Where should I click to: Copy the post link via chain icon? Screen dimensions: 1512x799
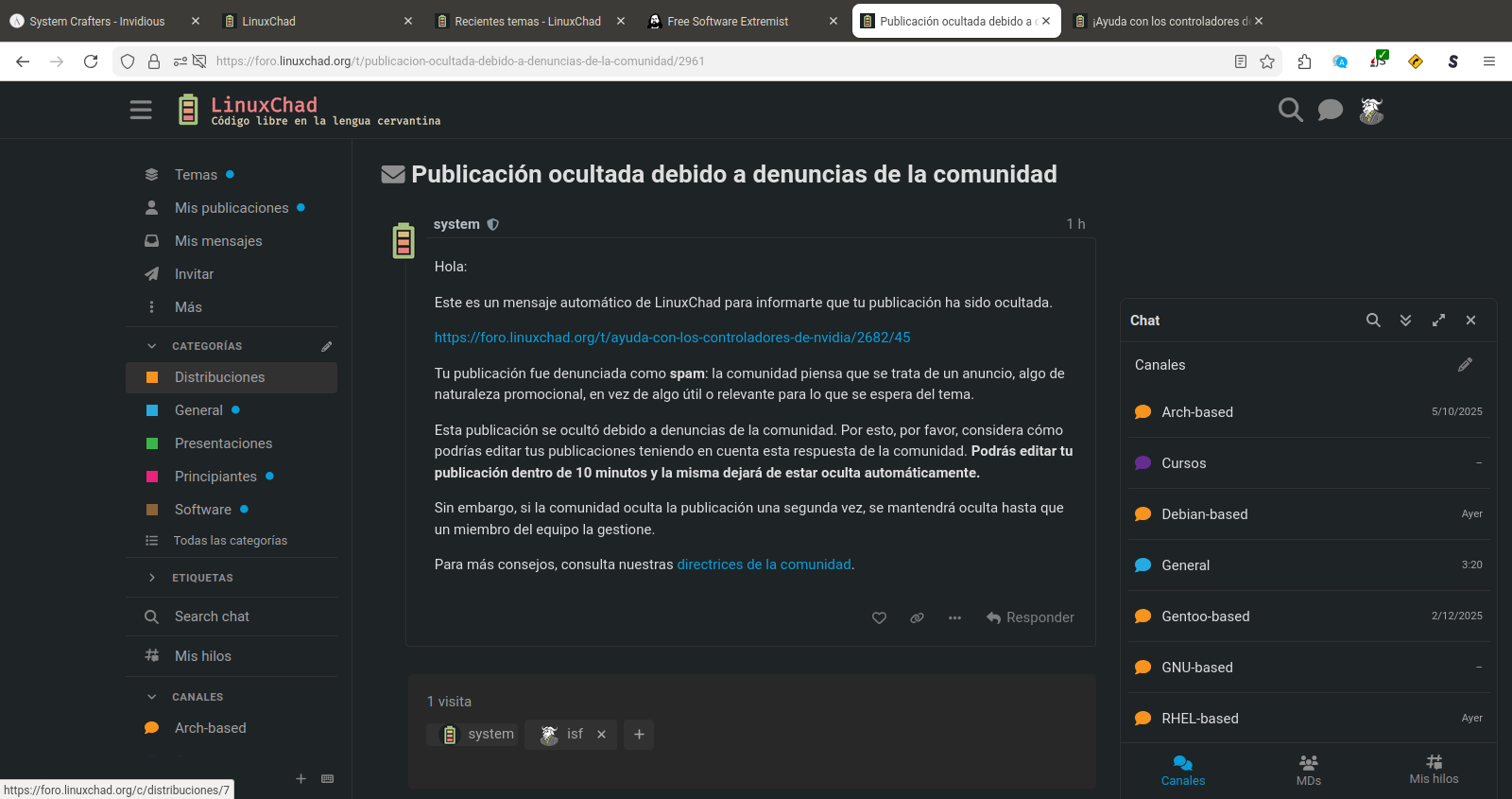(917, 617)
